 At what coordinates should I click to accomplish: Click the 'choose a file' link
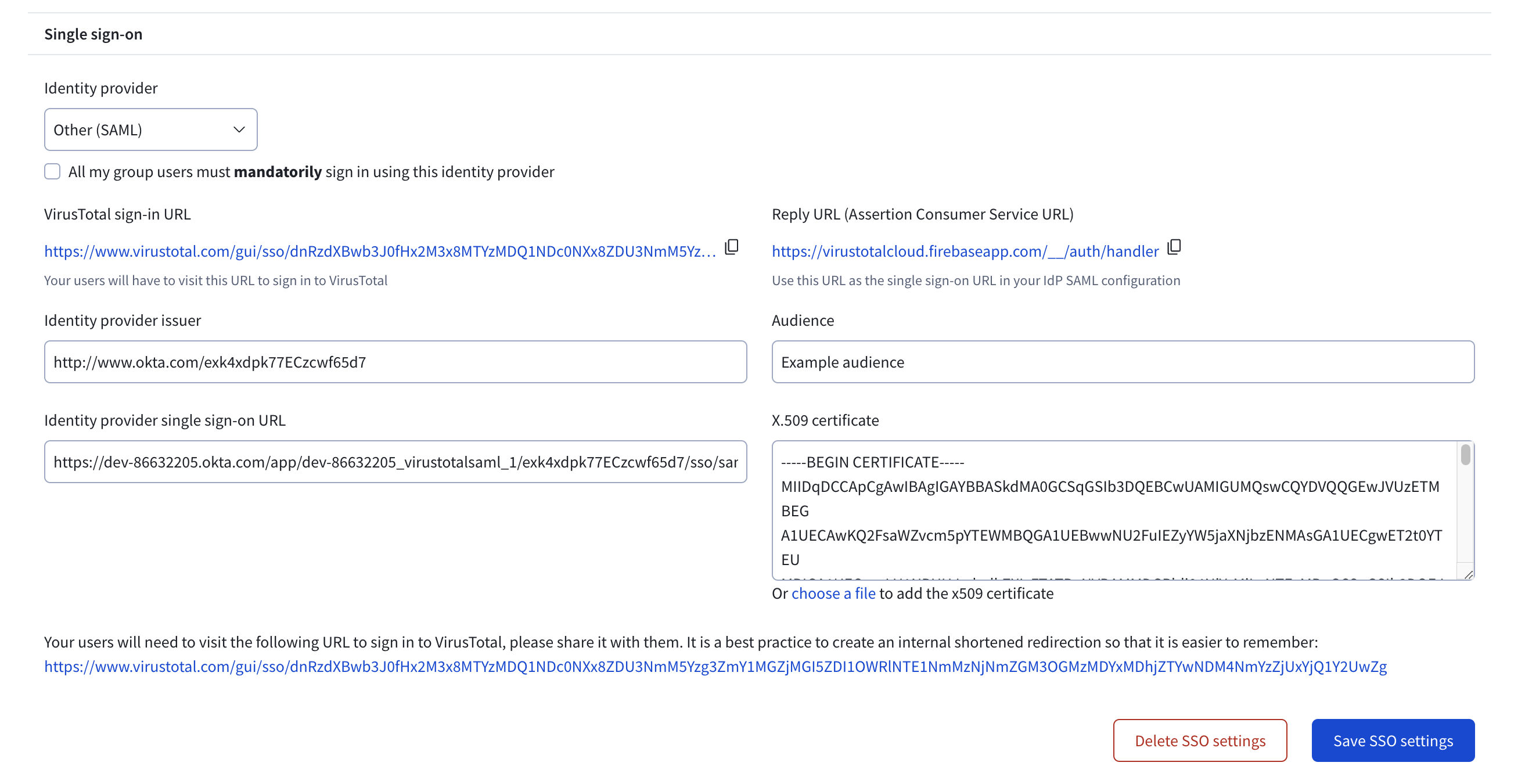pos(833,594)
